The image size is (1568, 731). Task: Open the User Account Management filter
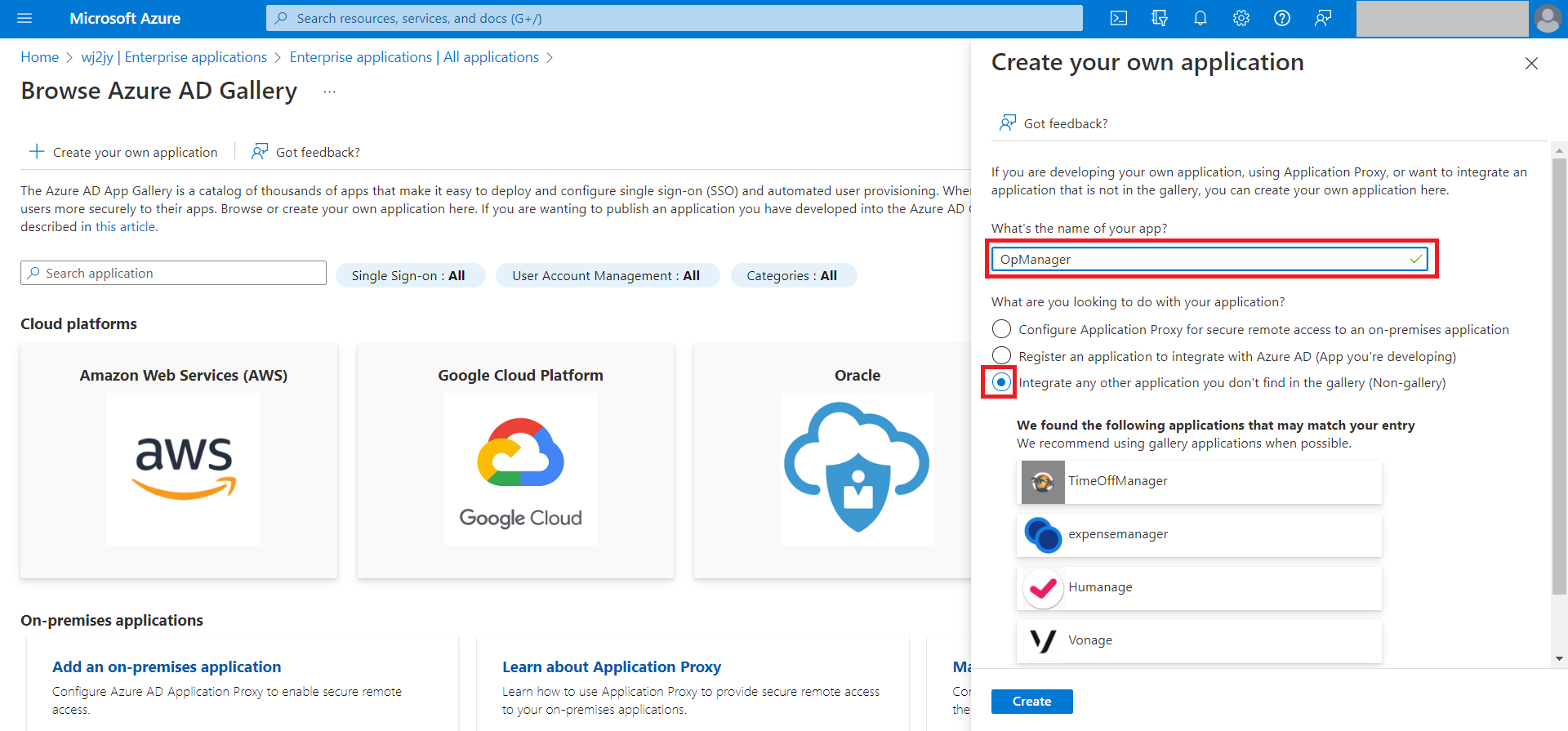pyautogui.click(x=608, y=275)
